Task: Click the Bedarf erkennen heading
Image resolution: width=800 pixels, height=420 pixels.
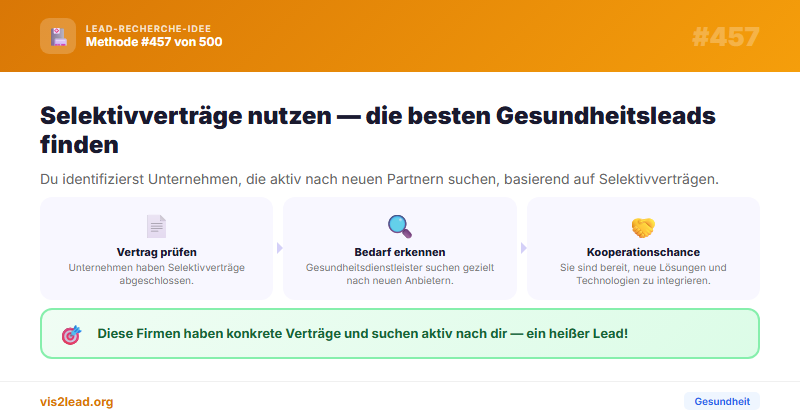Action: tap(399, 252)
